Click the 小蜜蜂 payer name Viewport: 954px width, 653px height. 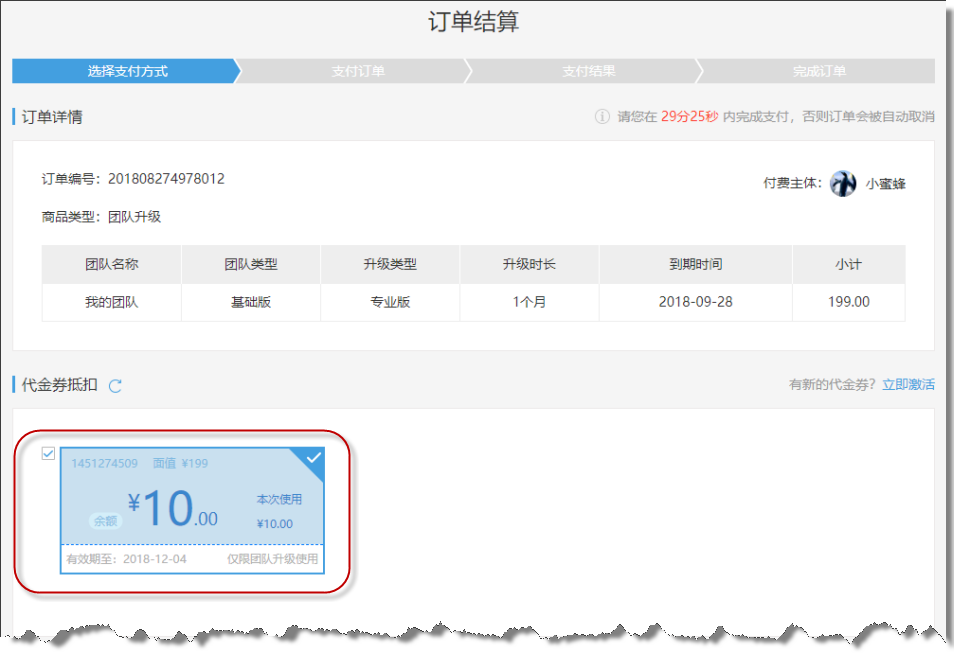pos(886,184)
